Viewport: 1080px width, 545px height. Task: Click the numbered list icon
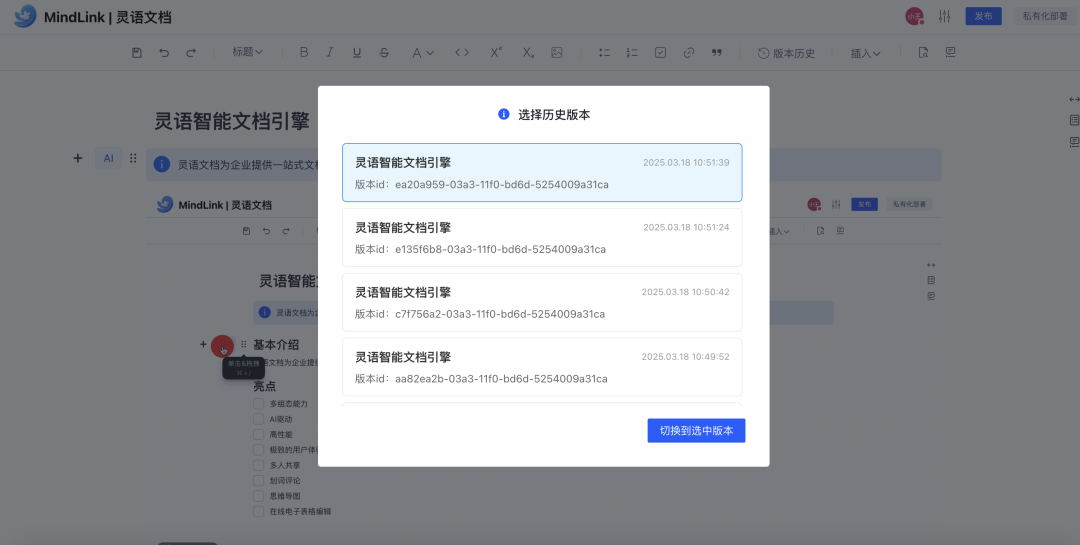(x=632, y=52)
